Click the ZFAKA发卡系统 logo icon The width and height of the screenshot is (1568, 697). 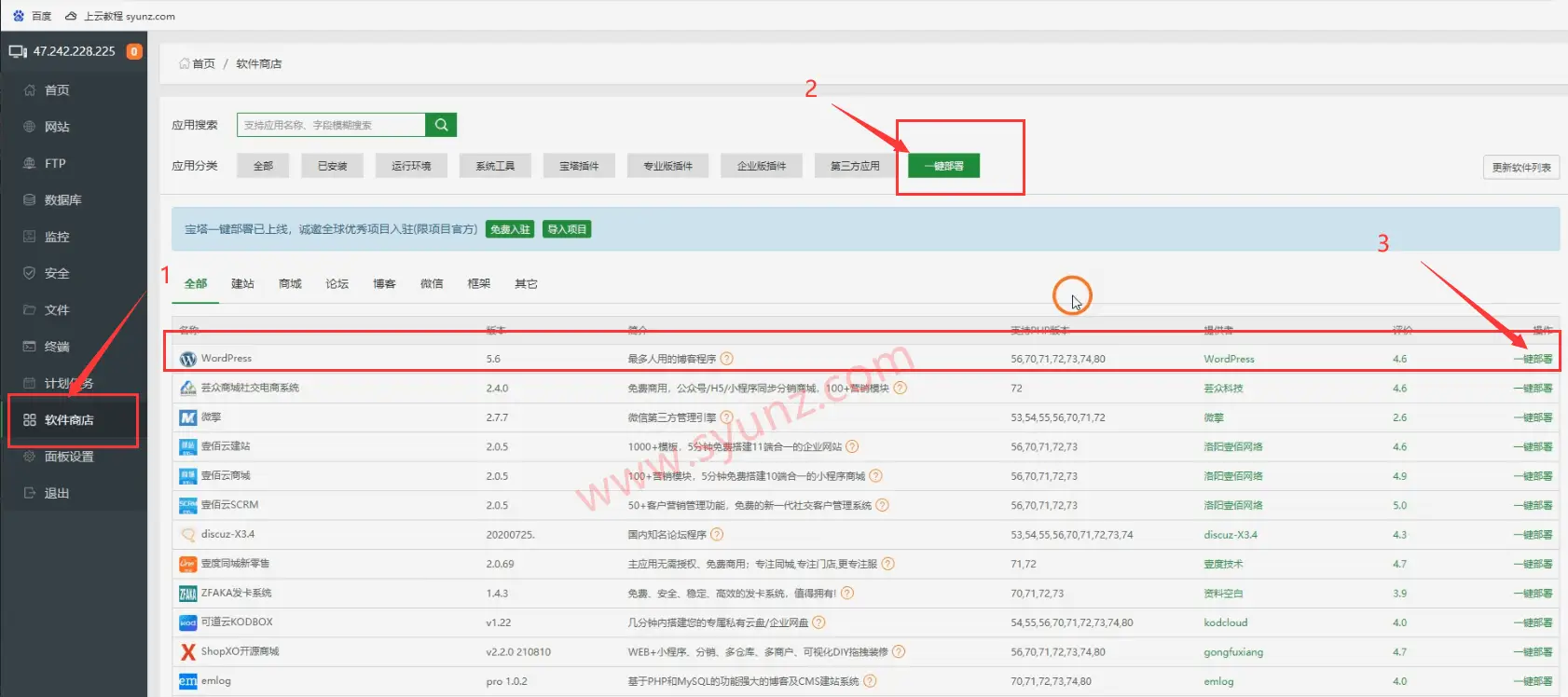(x=188, y=594)
